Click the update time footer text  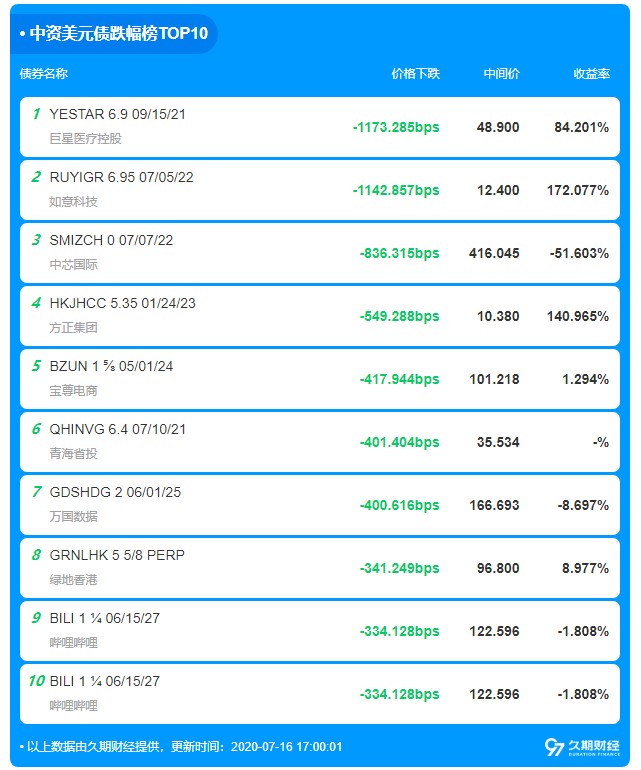tap(181, 747)
